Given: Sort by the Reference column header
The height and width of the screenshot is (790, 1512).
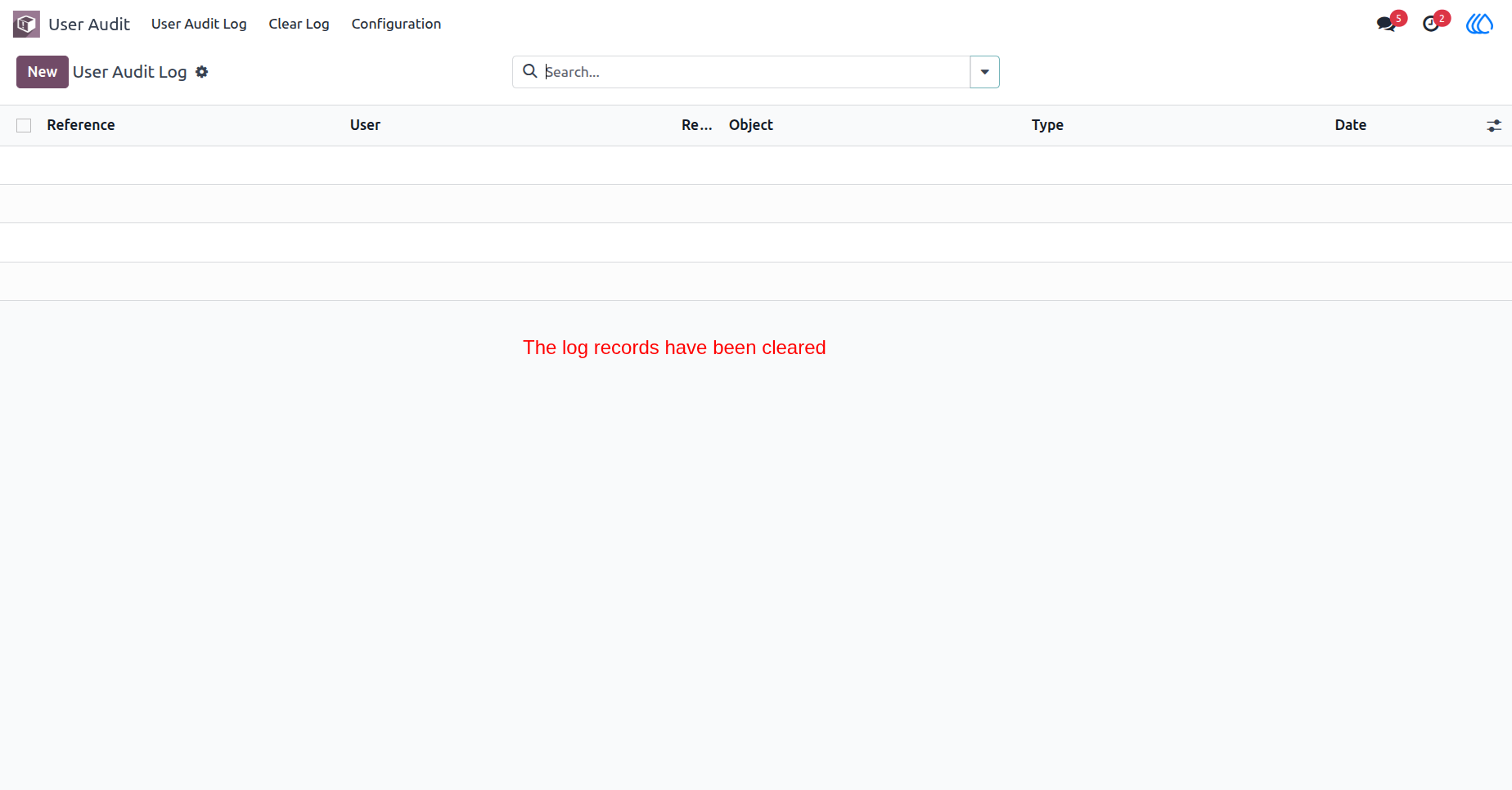Looking at the screenshot, I should pyautogui.click(x=81, y=125).
